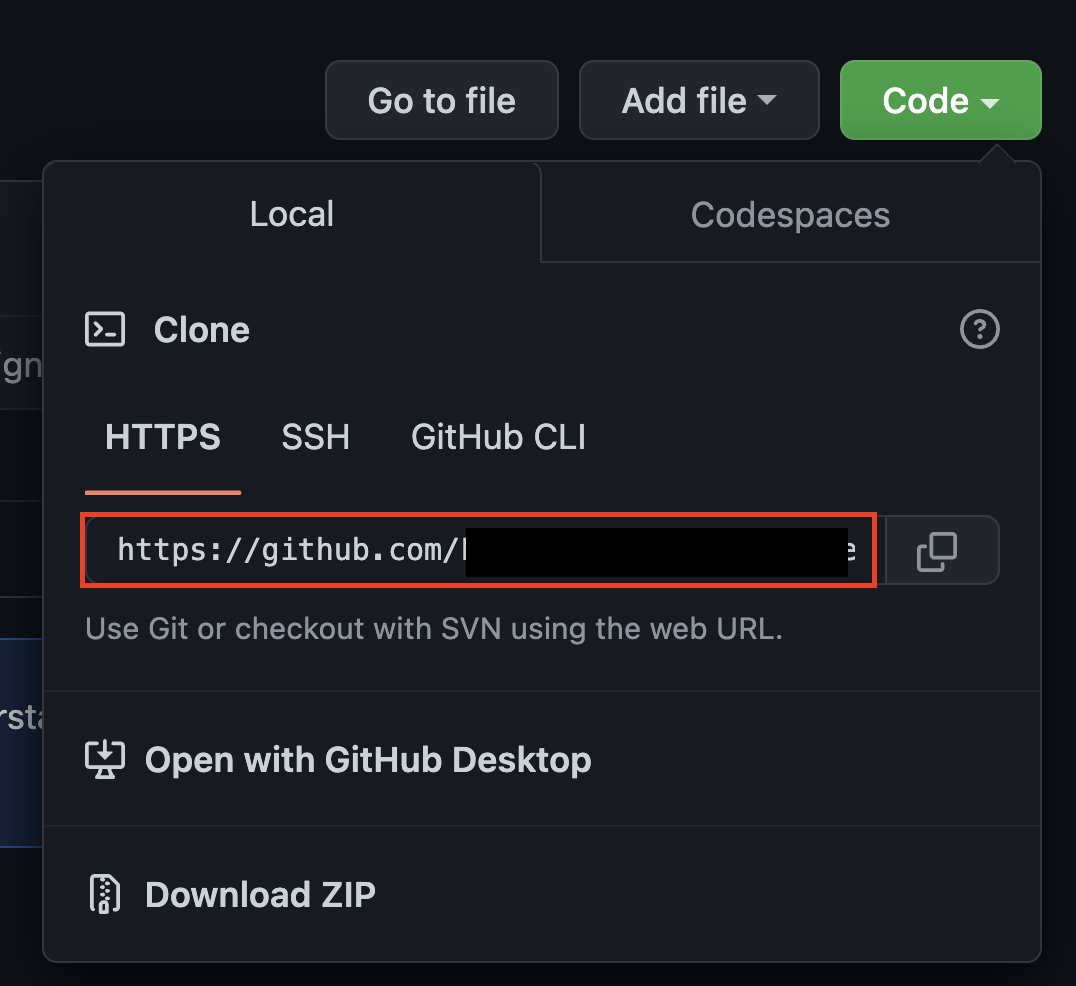Click the Add file caret arrow
Viewport: 1076px width, 986px height.
pos(767,100)
